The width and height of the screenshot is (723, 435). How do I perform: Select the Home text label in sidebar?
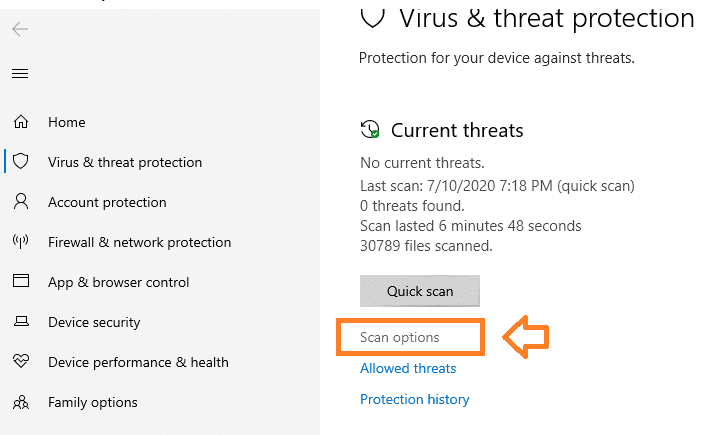coord(67,122)
